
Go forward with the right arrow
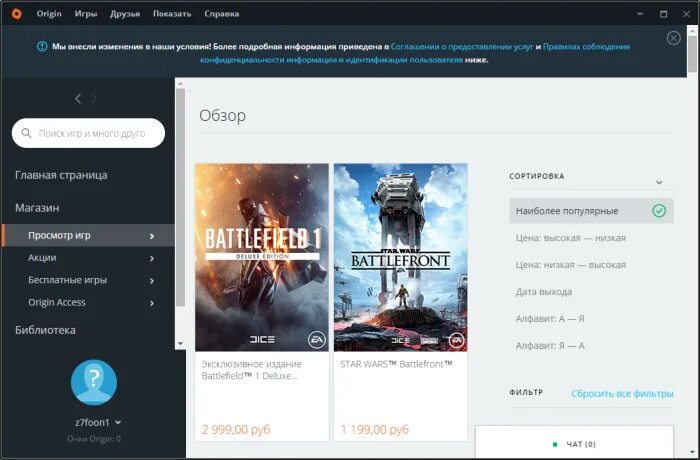pos(94,99)
